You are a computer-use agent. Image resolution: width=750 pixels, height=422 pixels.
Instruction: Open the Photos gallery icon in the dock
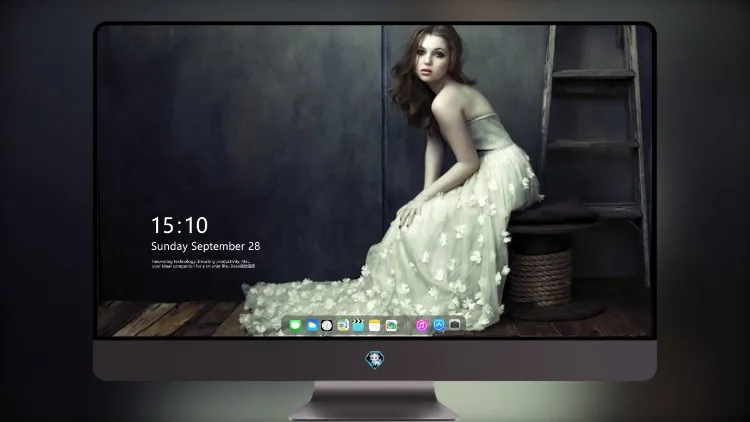tap(391, 326)
